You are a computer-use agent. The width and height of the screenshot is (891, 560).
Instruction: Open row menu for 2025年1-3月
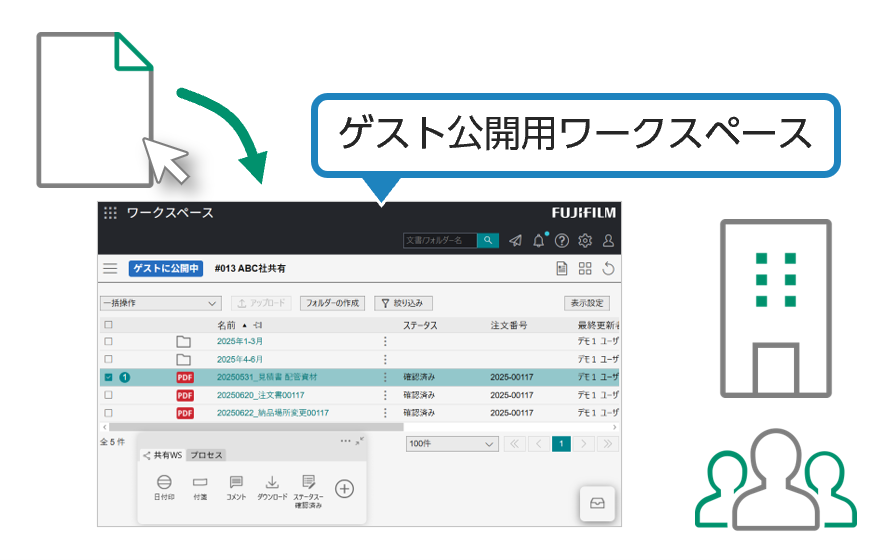click(x=385, y=342)
